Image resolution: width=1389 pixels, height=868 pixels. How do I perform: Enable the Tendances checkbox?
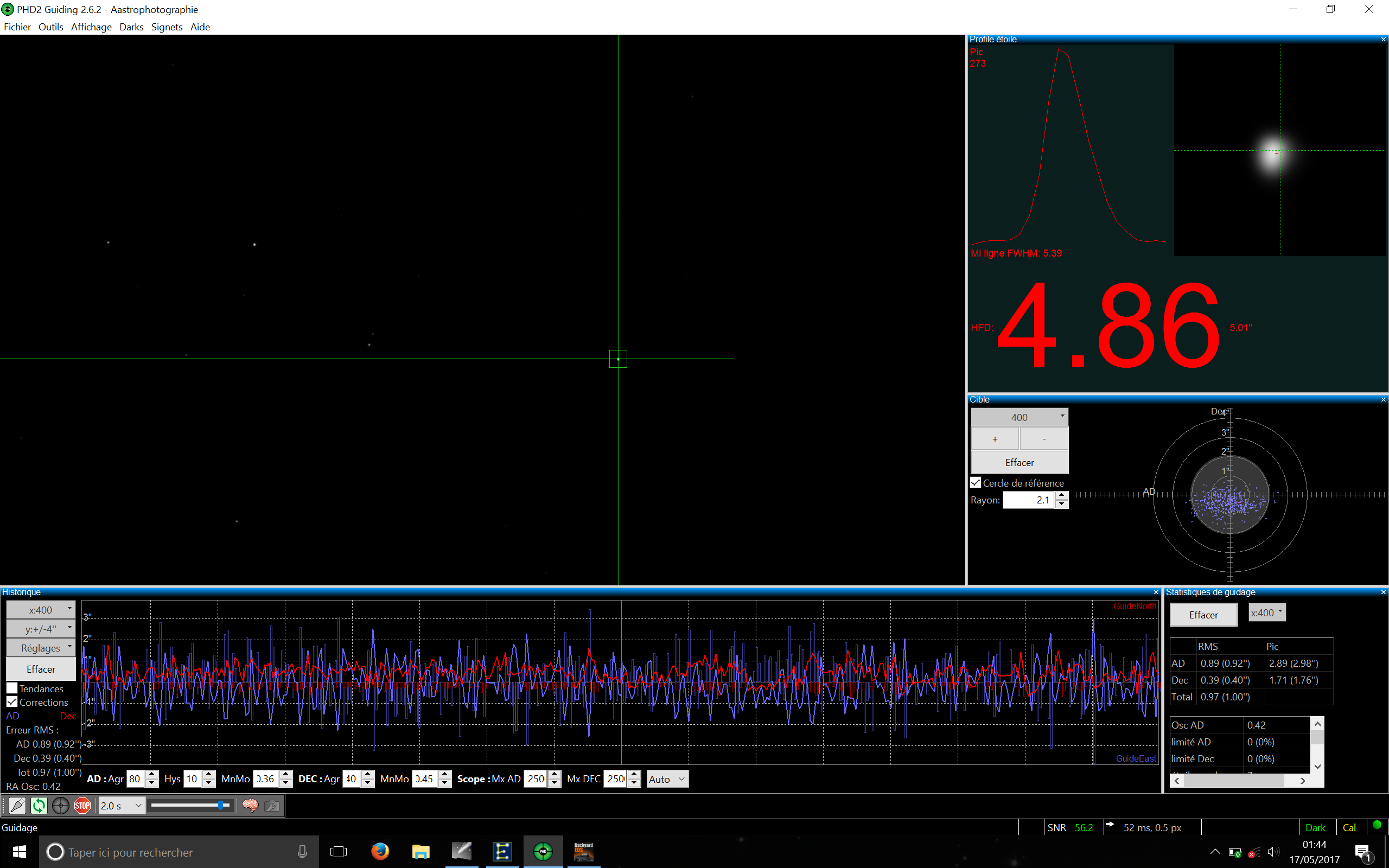[x=12, y=688]
